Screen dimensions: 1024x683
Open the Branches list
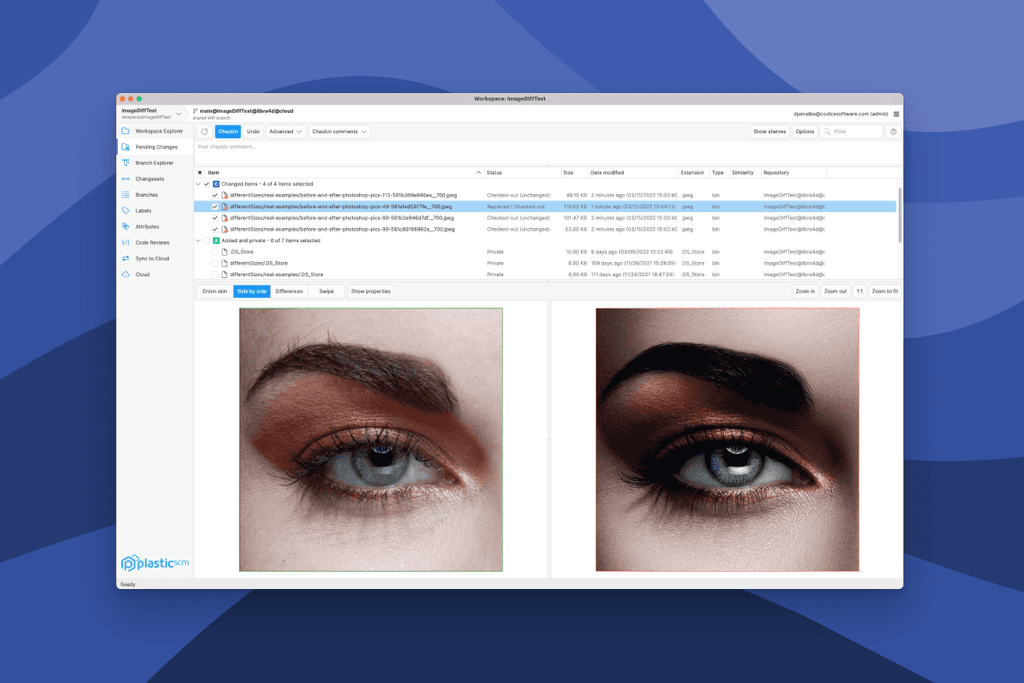(153, 195)
